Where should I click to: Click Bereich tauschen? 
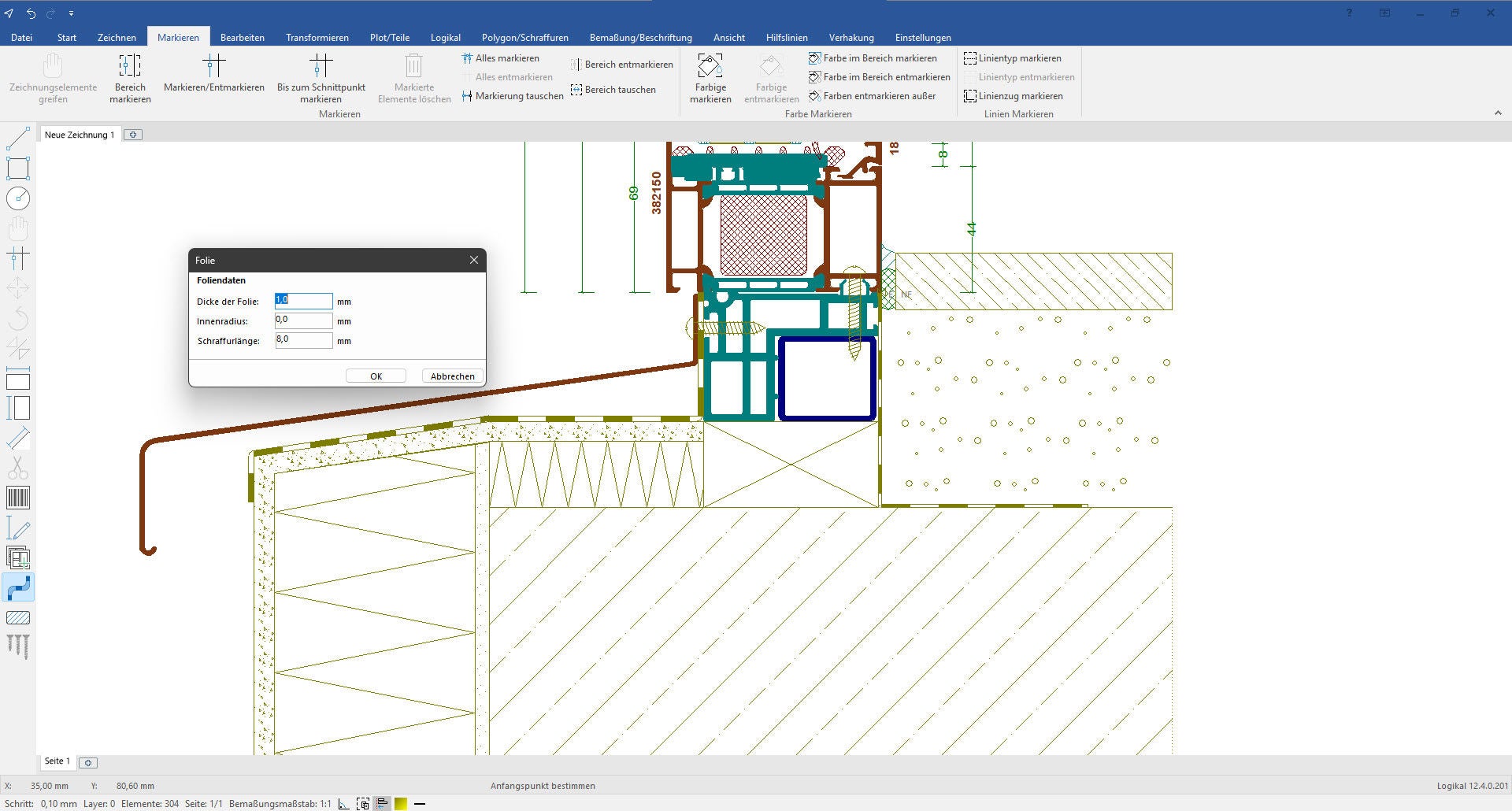[613, 90]
